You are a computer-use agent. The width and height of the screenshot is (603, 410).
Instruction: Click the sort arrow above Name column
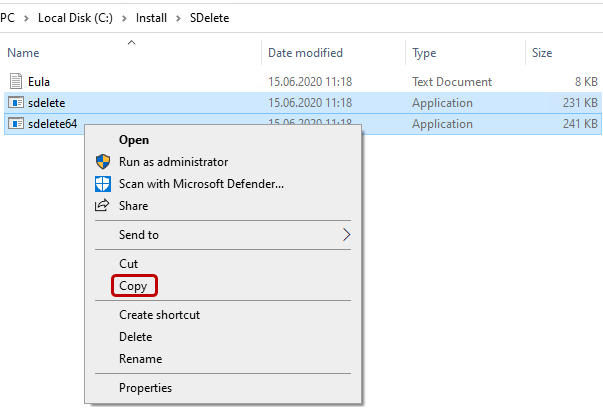(132, 42)
